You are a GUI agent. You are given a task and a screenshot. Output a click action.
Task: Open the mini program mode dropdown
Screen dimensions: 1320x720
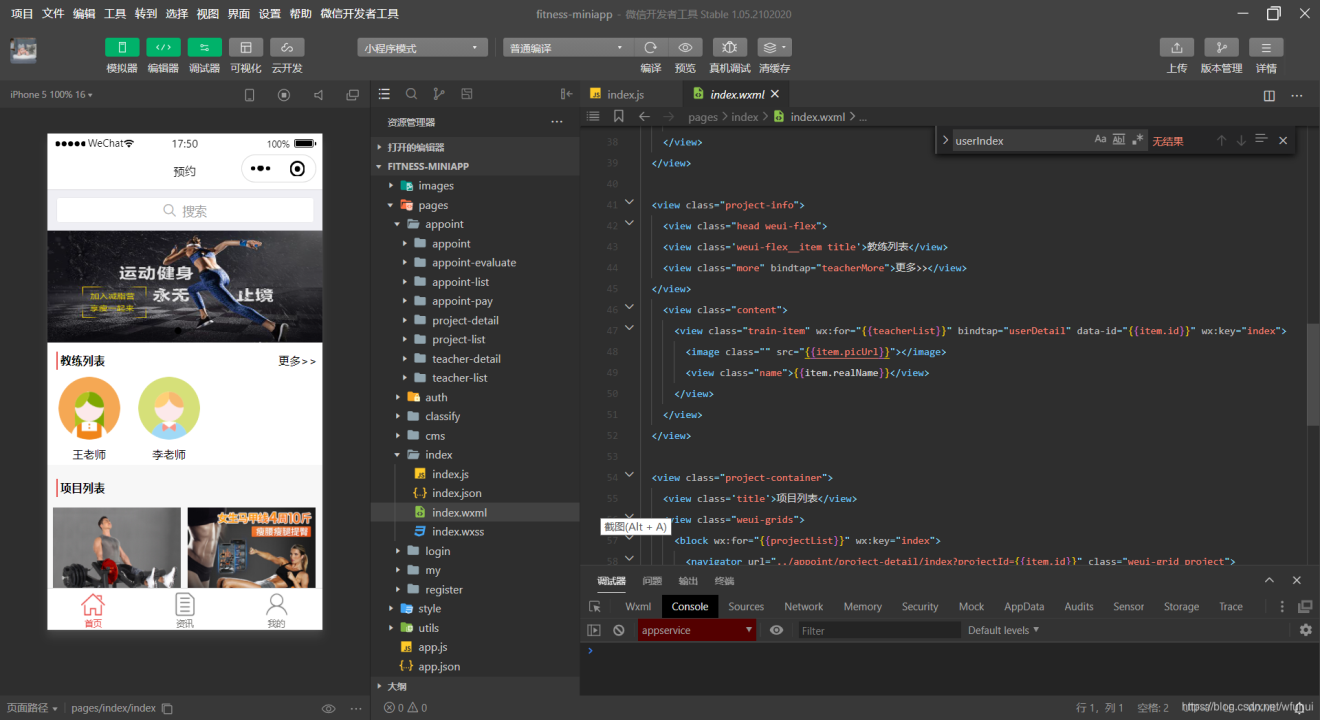pos(422,48)
